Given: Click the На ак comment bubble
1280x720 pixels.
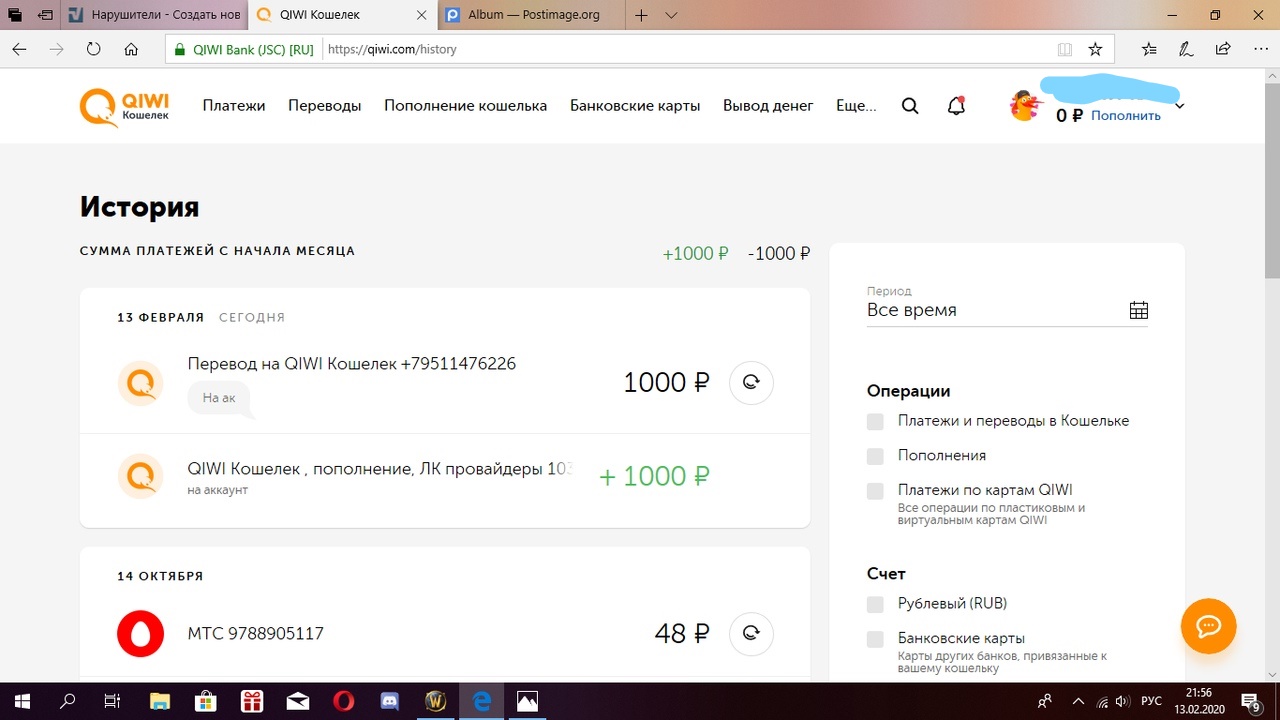Looking at the screenshot, I should pyautogui.click(x=219, y=398).
